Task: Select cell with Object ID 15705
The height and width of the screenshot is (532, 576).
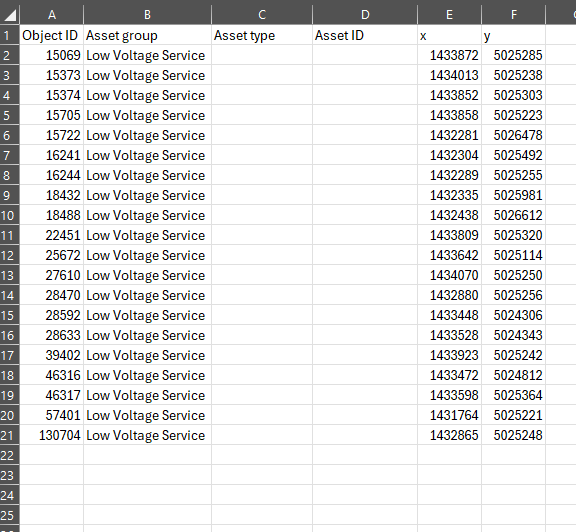Action: (x=51, y=115)
